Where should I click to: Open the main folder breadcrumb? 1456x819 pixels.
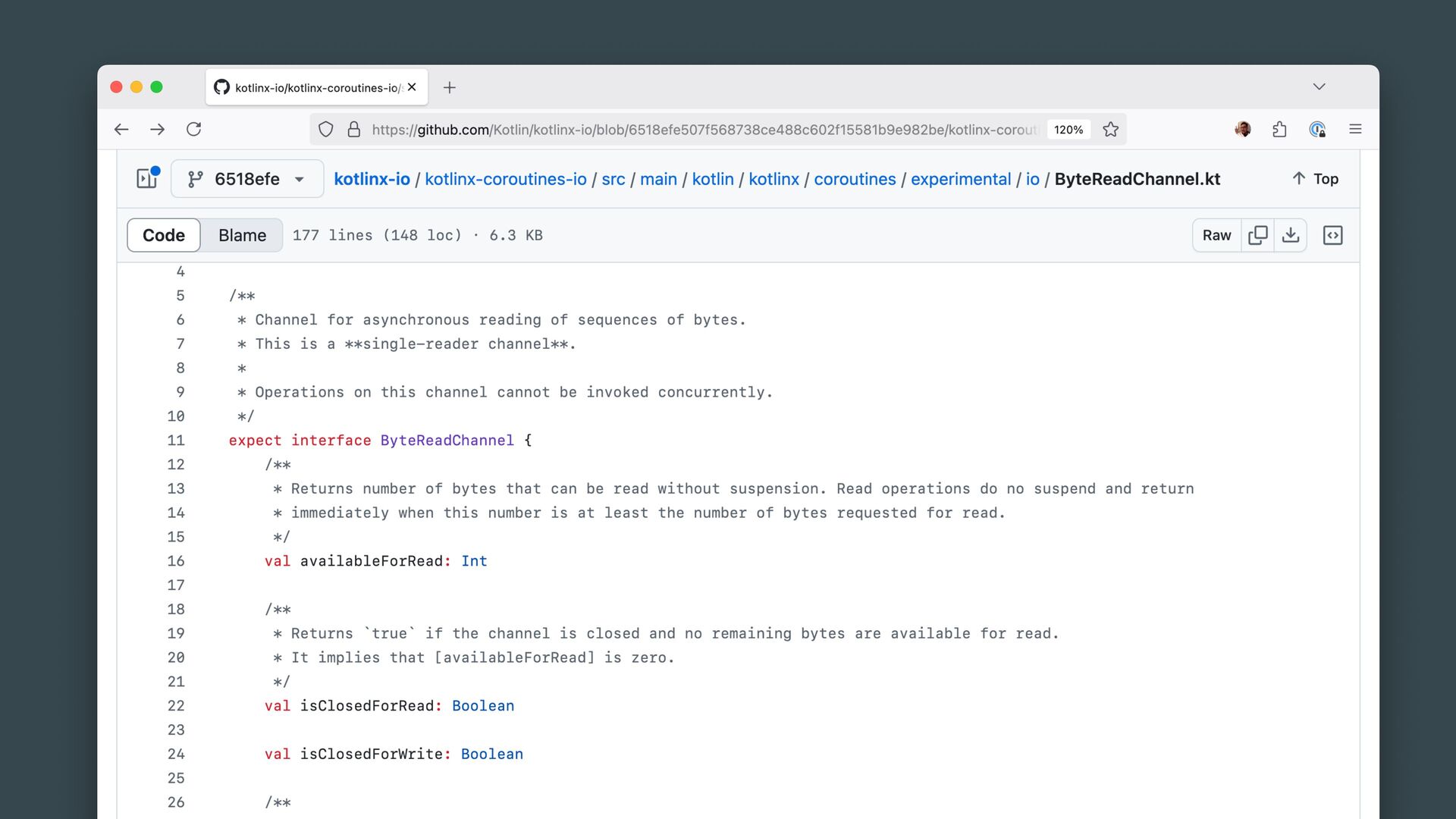tap(658, 179)
